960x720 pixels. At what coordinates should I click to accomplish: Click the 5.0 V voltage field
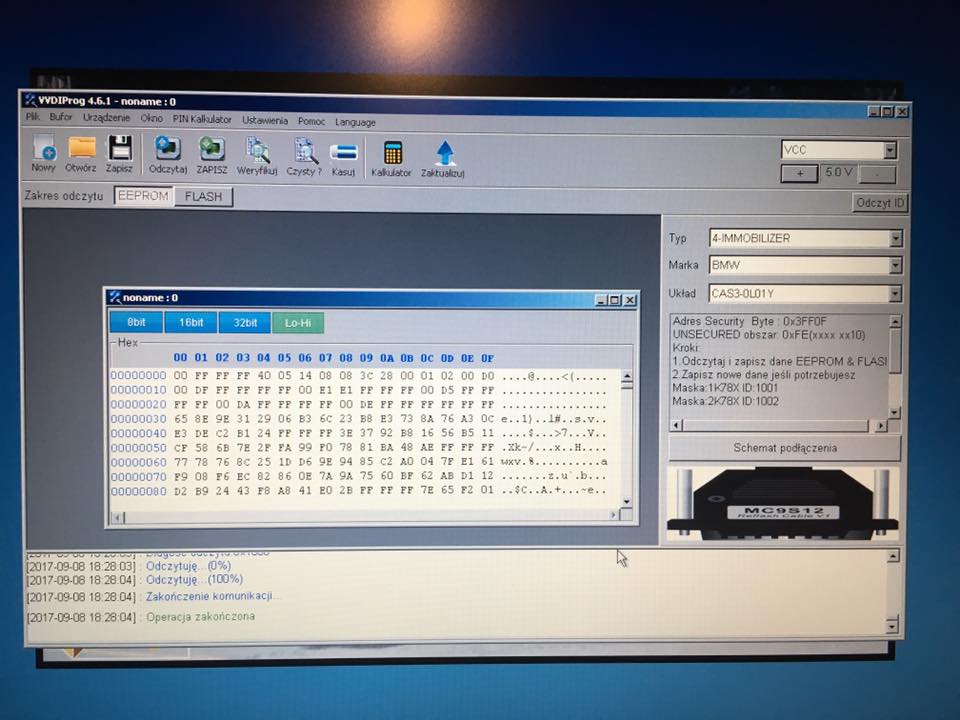[x=838, y=173]
